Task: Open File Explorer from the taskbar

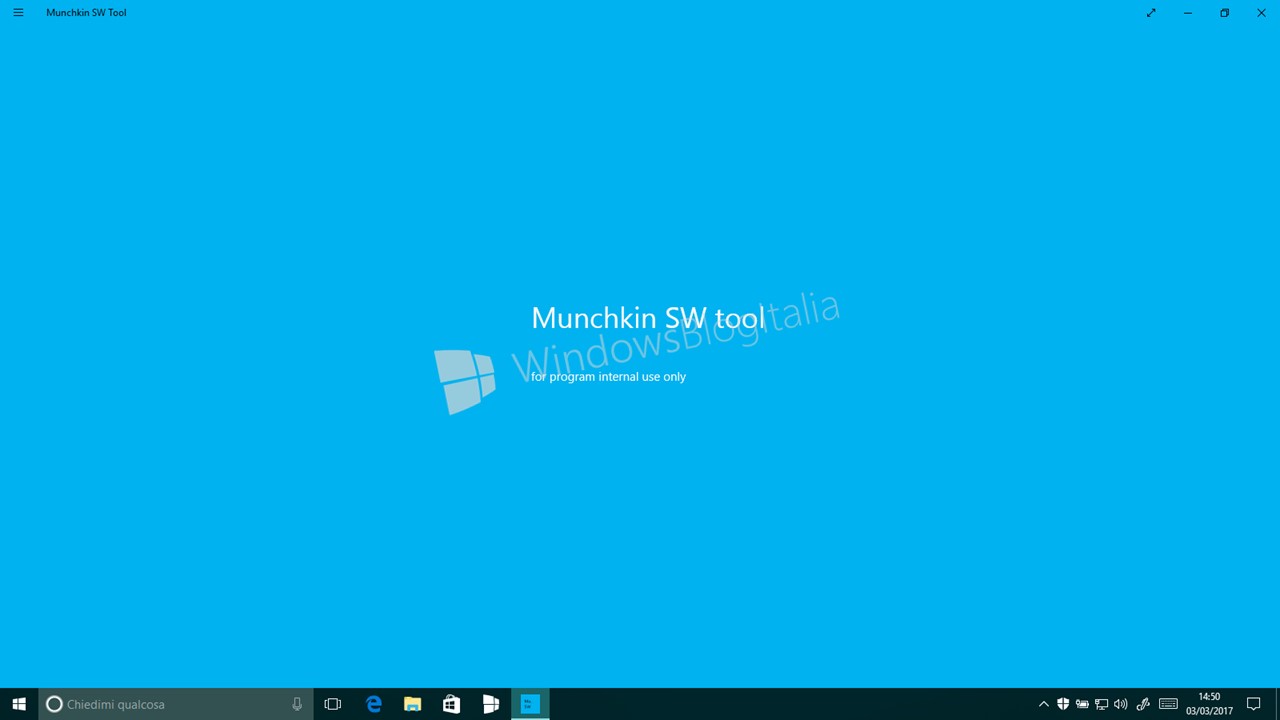Action: (412, 704)
